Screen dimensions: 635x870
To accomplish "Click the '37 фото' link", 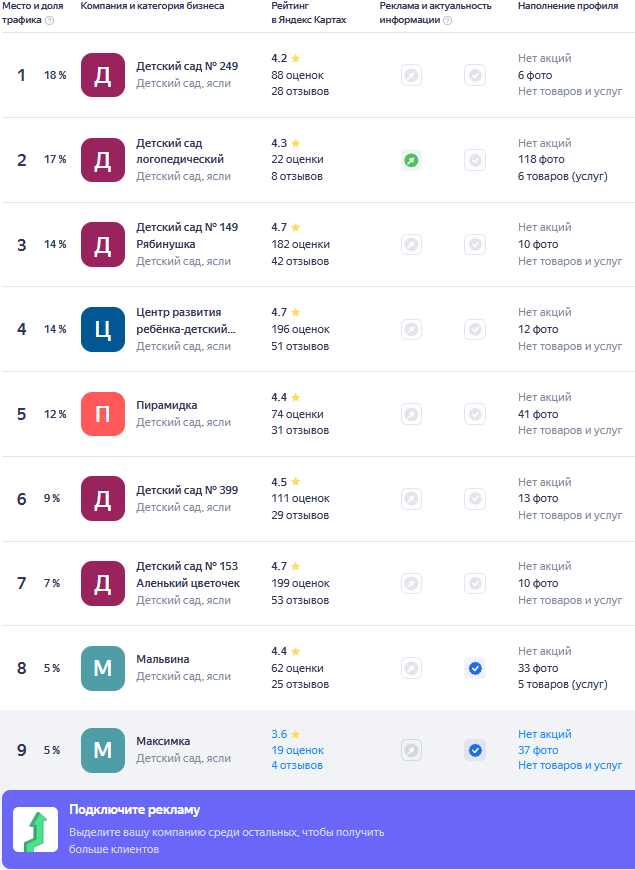I will [x=538, y=751].
